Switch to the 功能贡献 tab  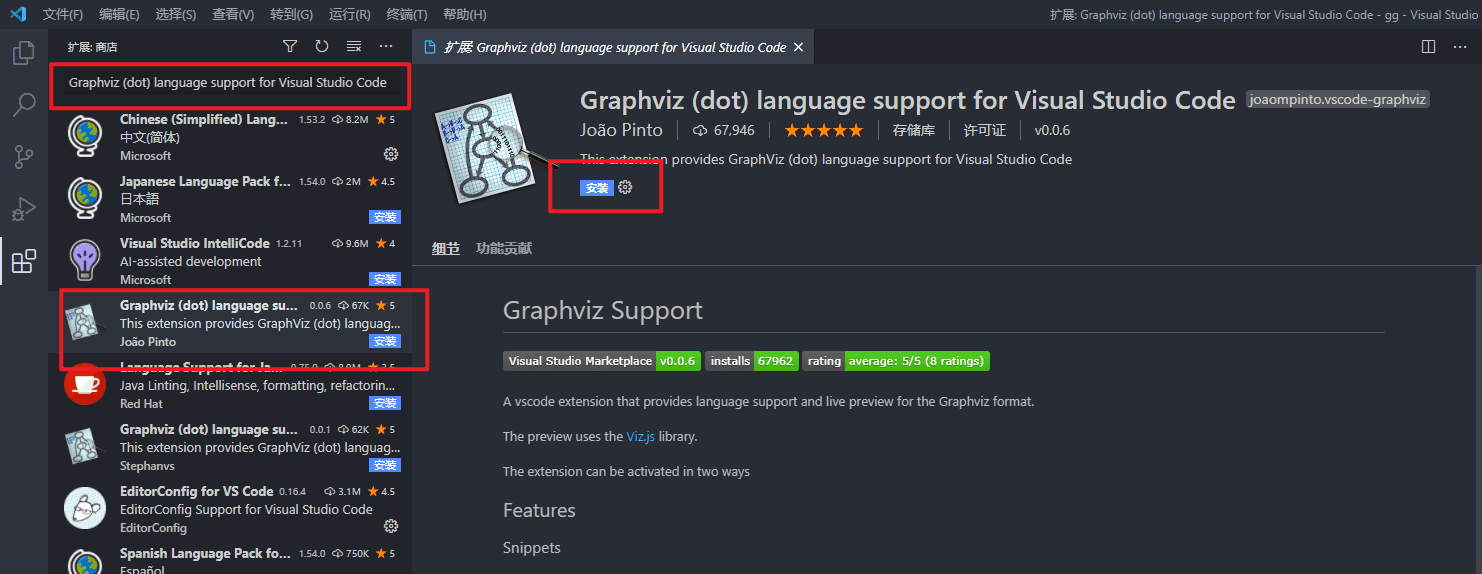[x=504, y=248]
